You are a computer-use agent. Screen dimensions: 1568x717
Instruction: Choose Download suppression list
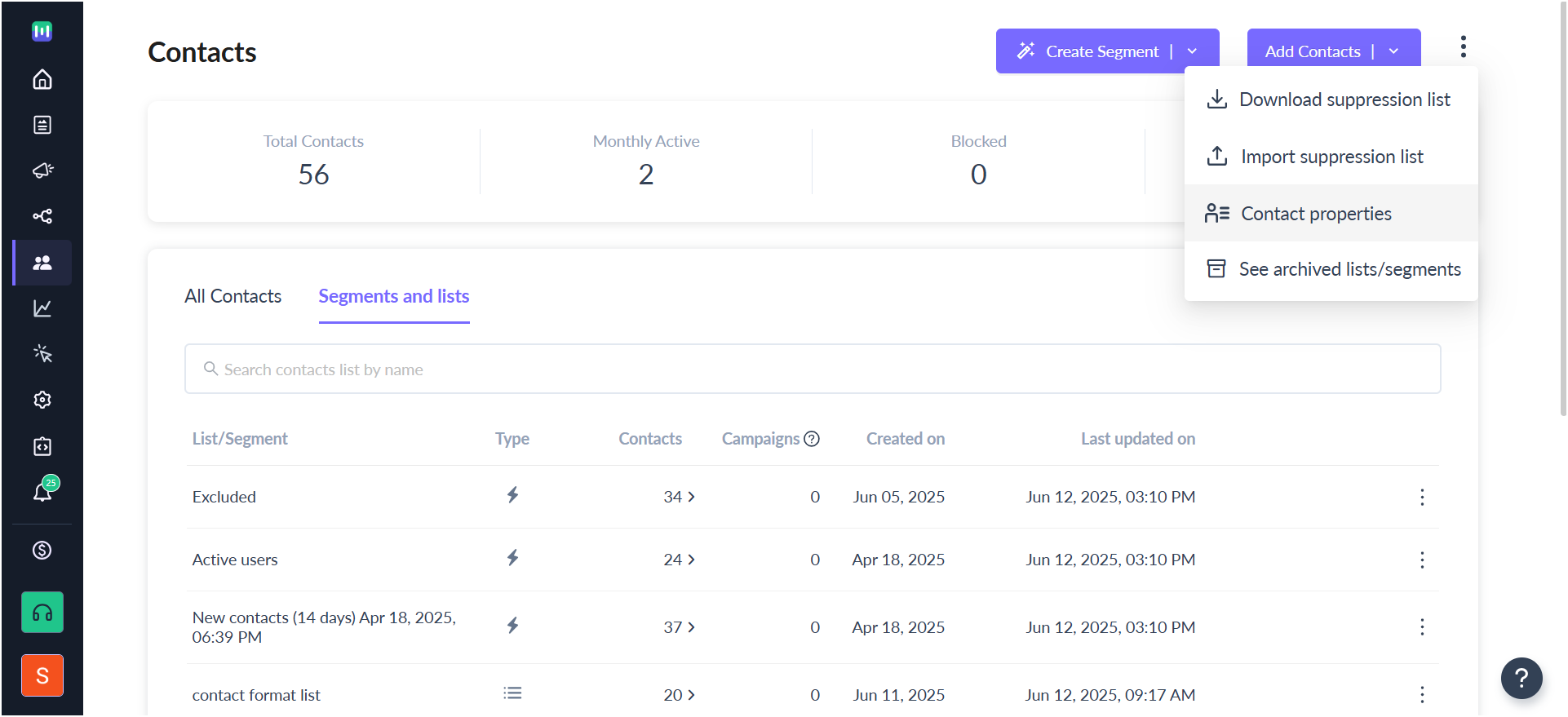tap(1331, 100)
